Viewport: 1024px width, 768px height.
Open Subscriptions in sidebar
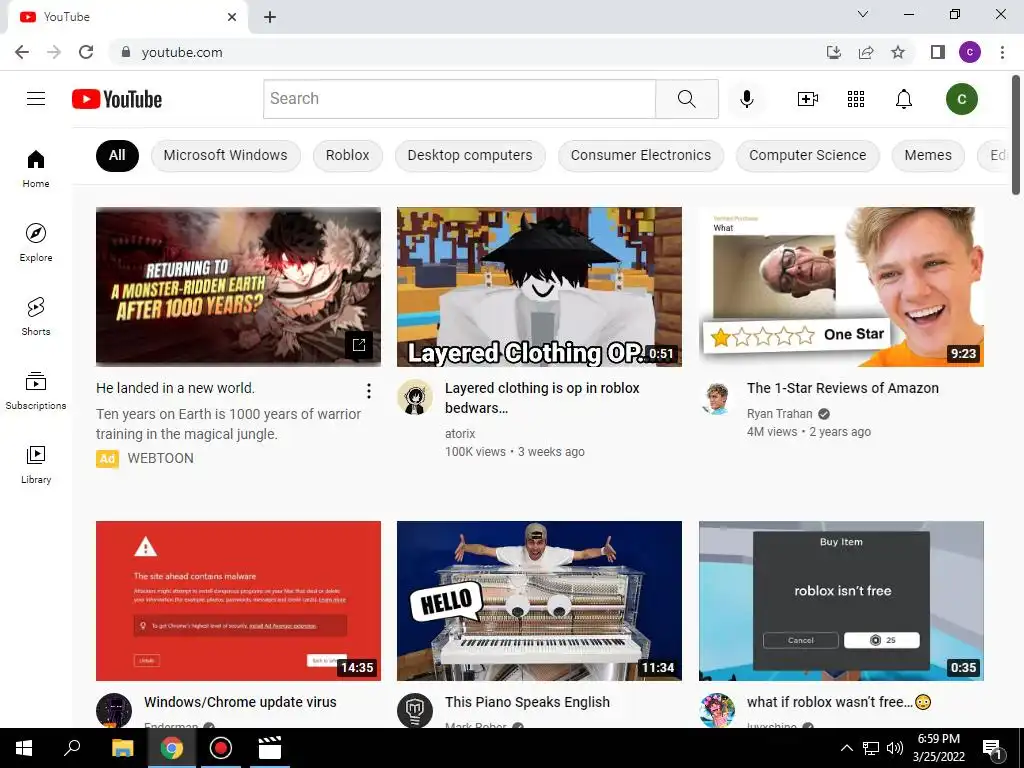pyautogui.click(x=36, y=391)
